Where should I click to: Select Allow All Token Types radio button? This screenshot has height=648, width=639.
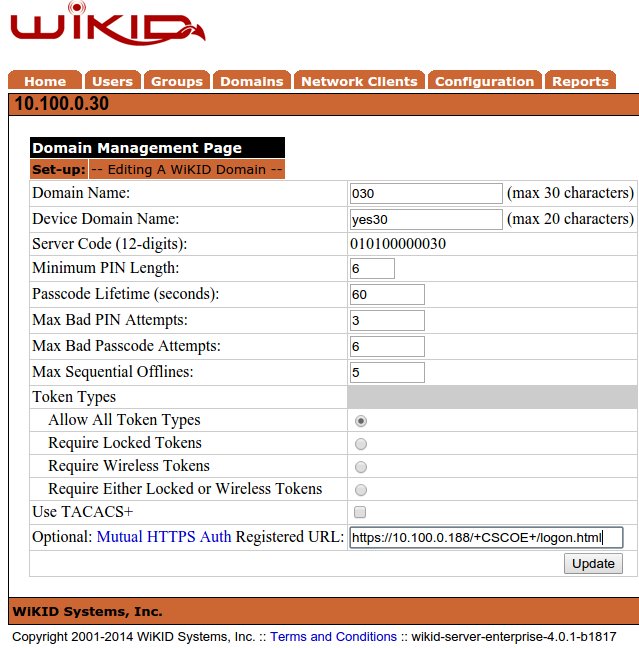coord(361,421)
